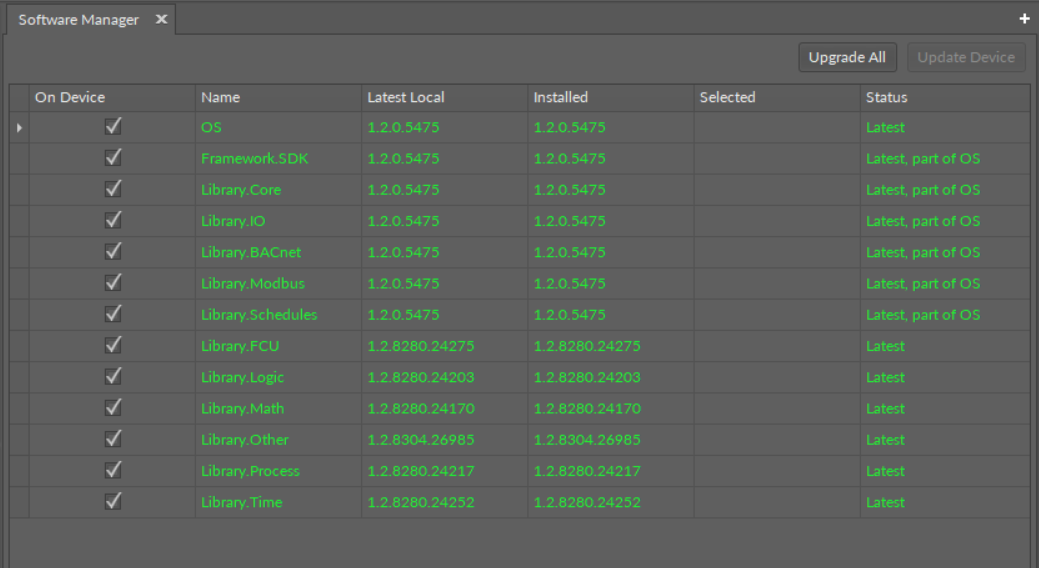Toggle the Library.Time On Device checkbox
Viewport: 1039px width, 568px height.
(113, 502)
